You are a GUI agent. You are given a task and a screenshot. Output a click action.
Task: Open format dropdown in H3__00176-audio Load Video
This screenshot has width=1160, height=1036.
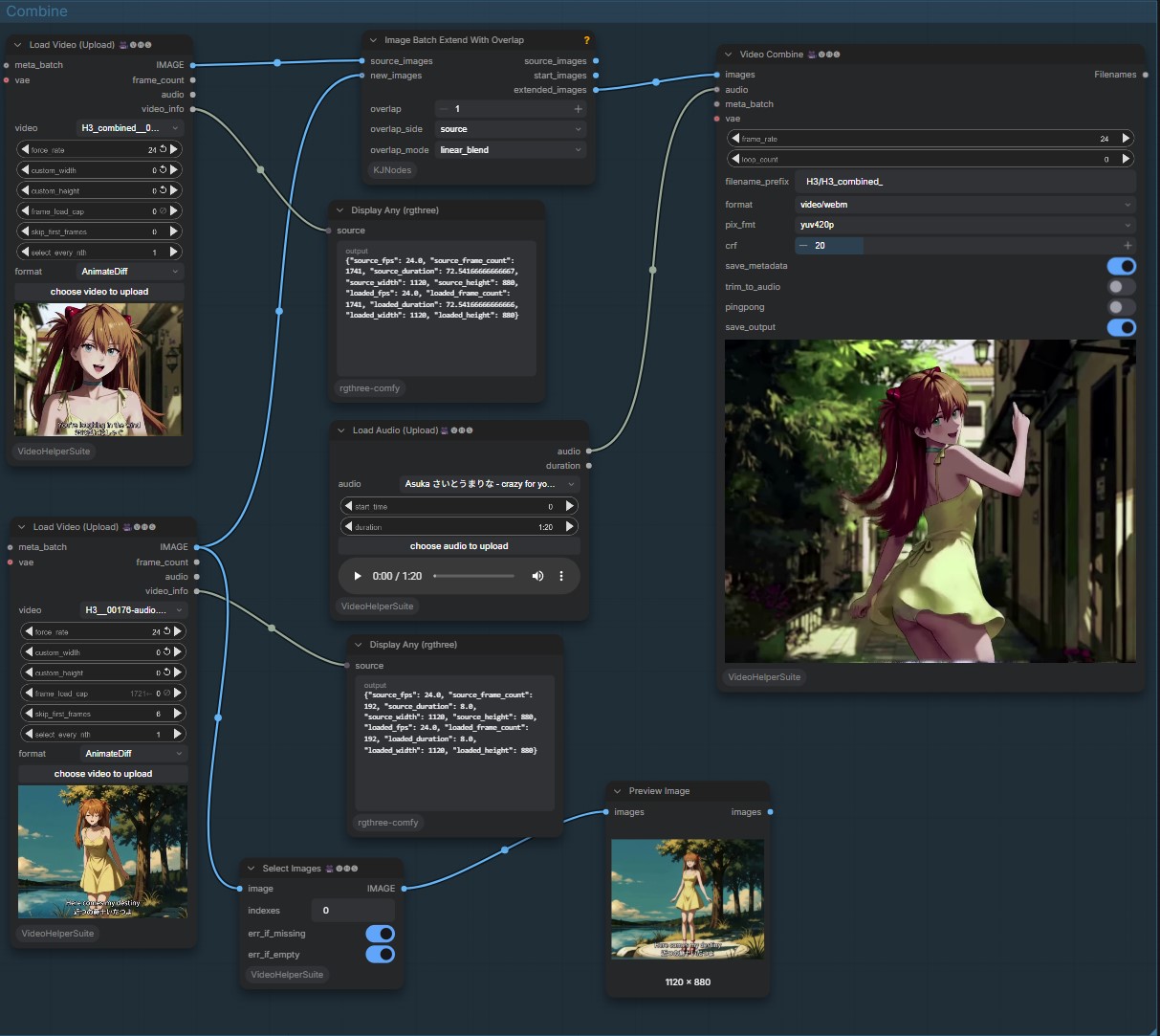point(134,754)
